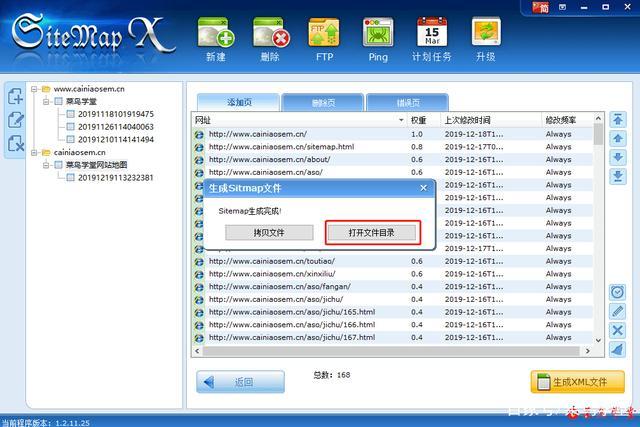Click the X delete-row icon on right
Viewport: 640px width, 427px height.
coord(618,330)
